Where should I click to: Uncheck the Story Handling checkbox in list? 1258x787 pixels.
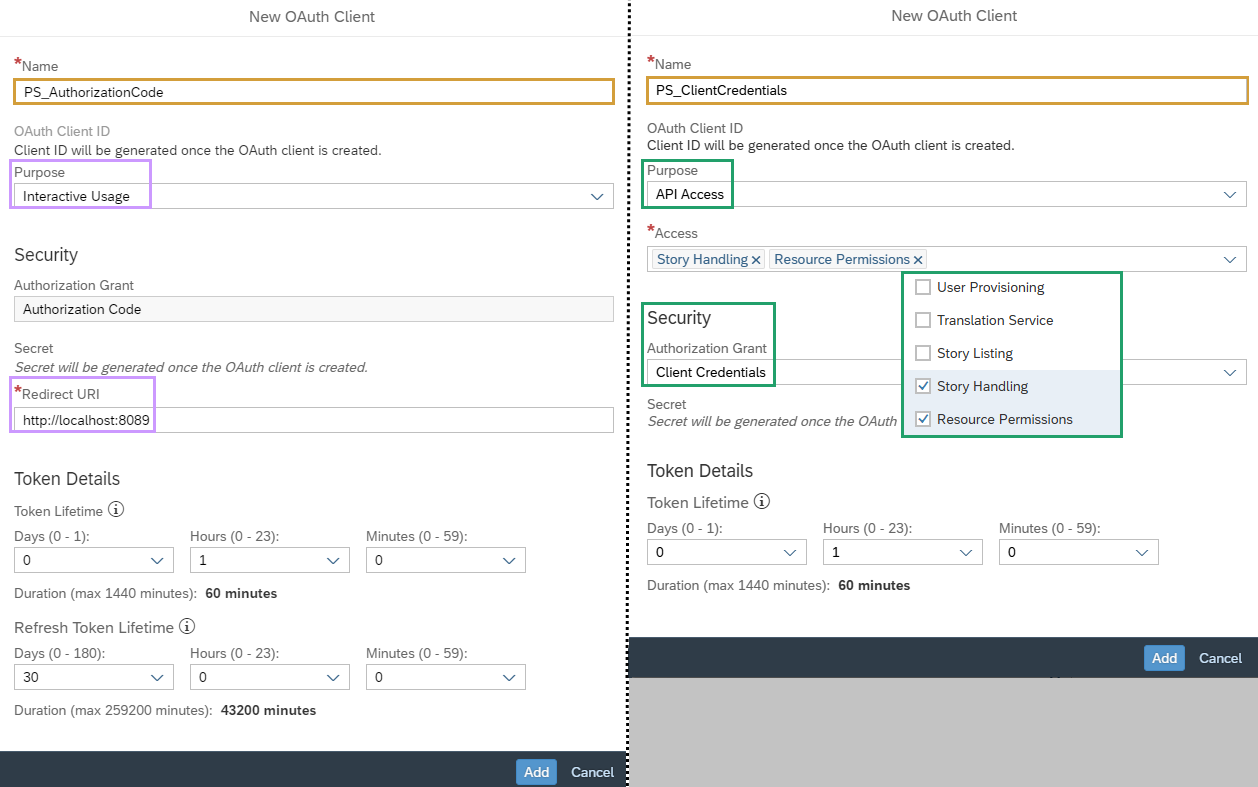pyautogui.click(x=923, y=387)
